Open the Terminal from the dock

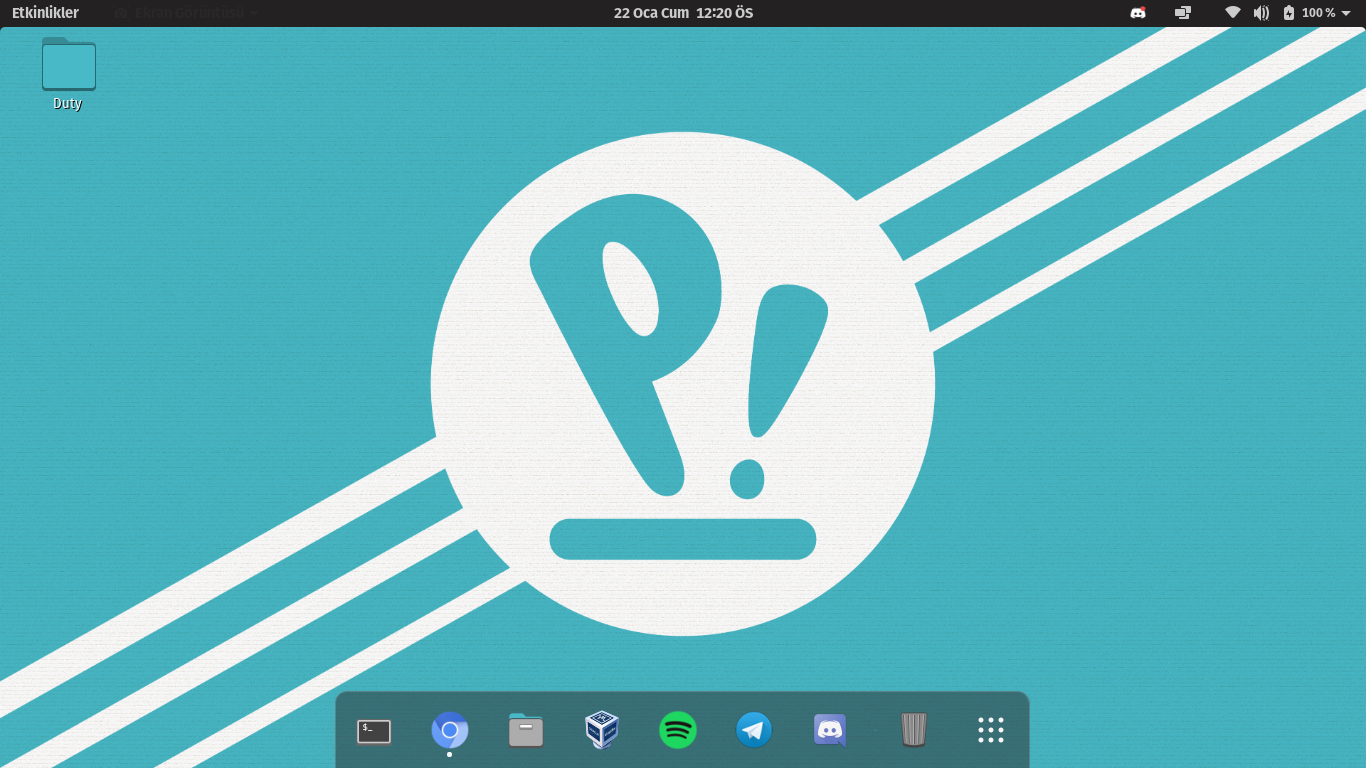[374, 731]
